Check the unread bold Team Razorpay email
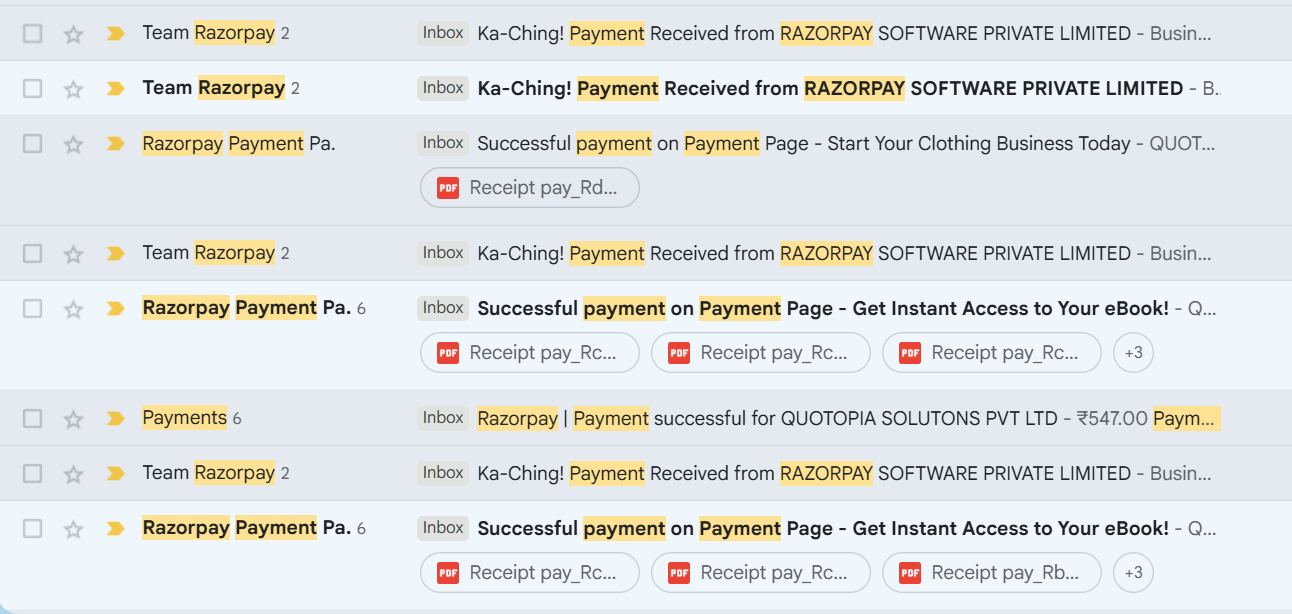This screenshot has height=614, width=1292. (x=33, y=89)
